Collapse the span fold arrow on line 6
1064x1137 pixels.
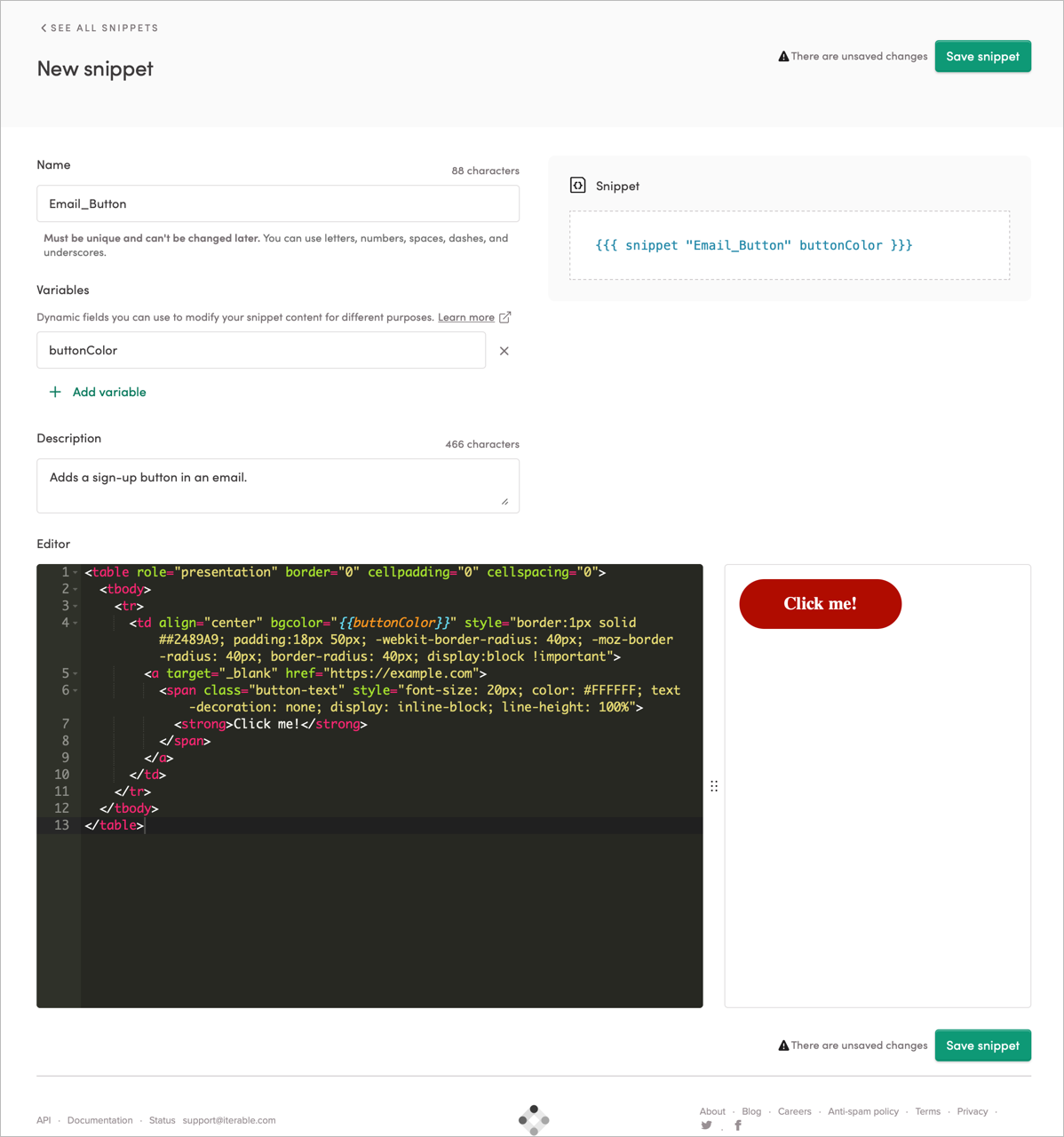click(74, 690)
